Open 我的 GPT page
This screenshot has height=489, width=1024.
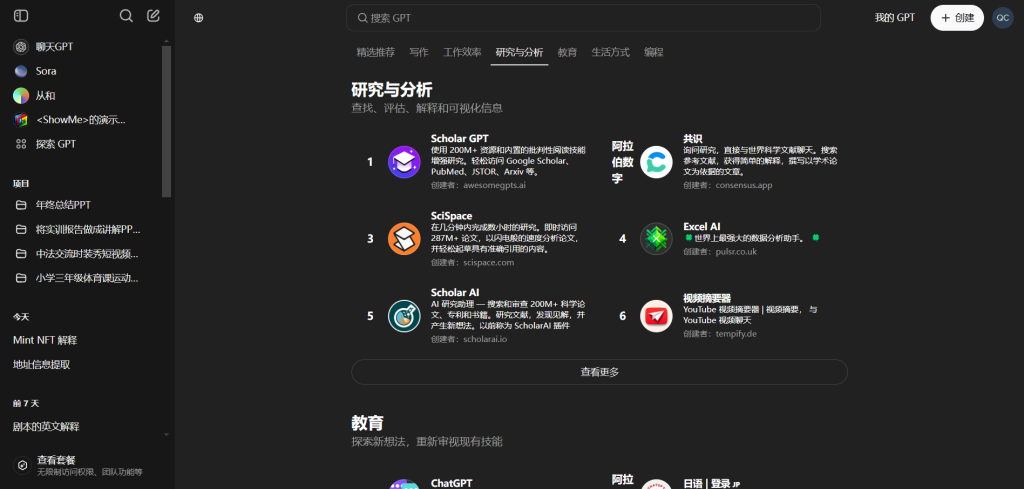coord(895,18)
